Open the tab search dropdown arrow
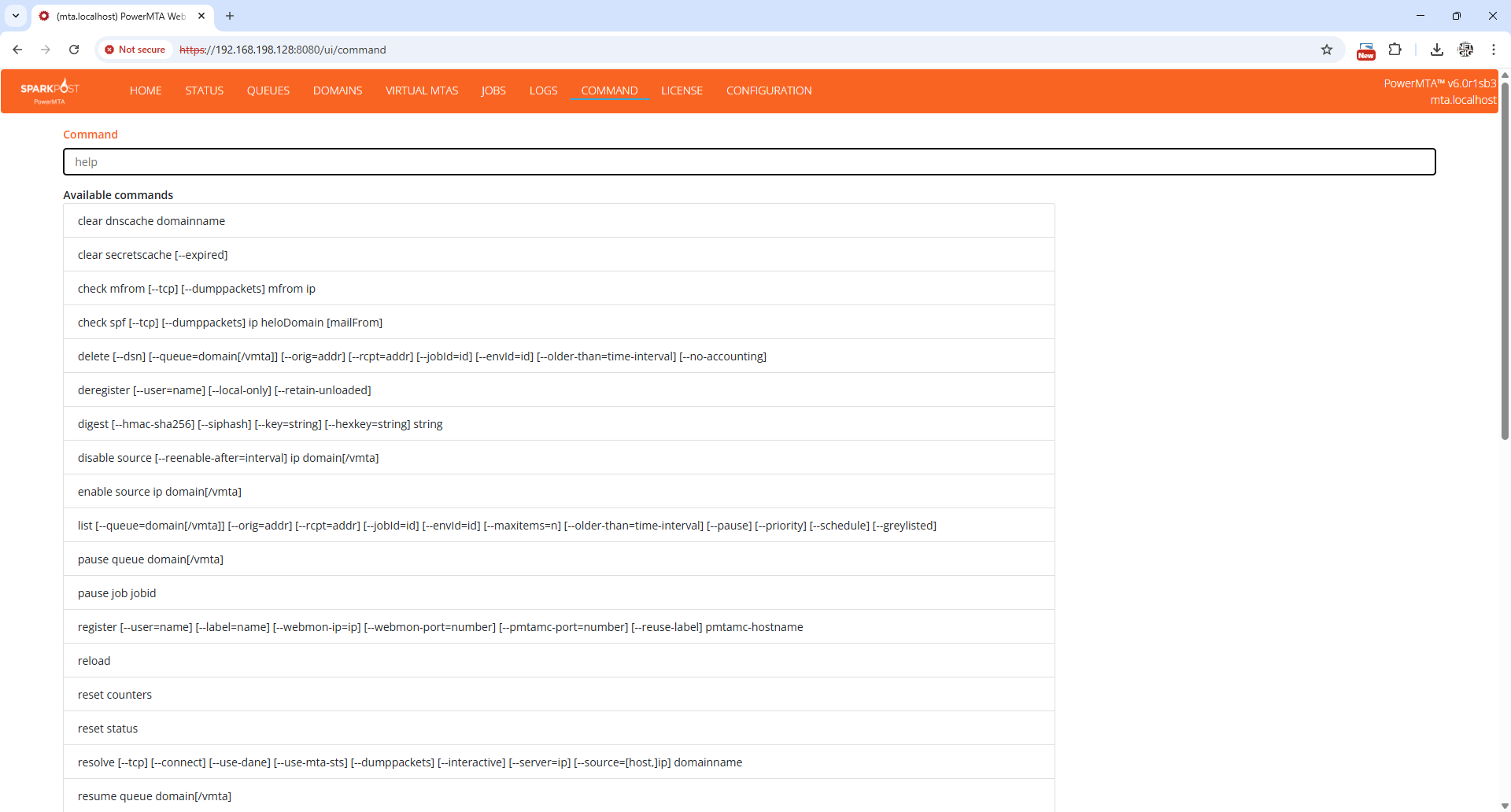1511x812 pixels. tap(16, 16)
